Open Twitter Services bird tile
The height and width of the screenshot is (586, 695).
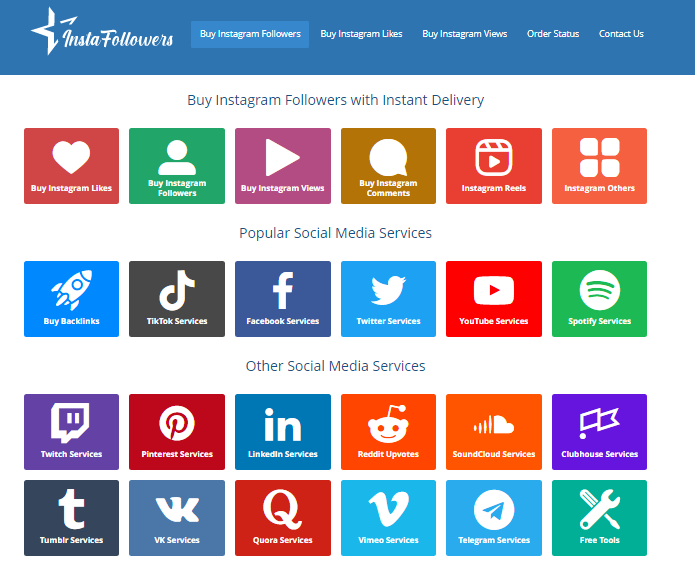388,299
